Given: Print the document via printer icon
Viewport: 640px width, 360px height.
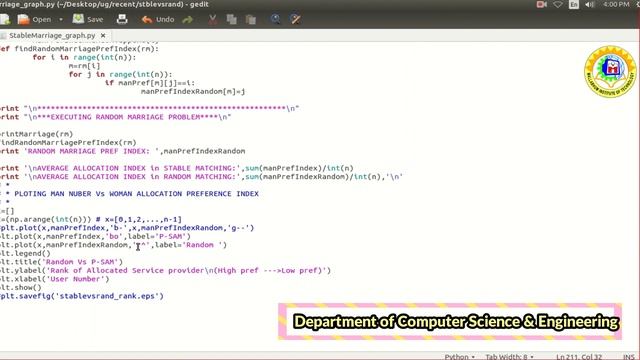Looking at the screenshot, I should pos(122,19).
